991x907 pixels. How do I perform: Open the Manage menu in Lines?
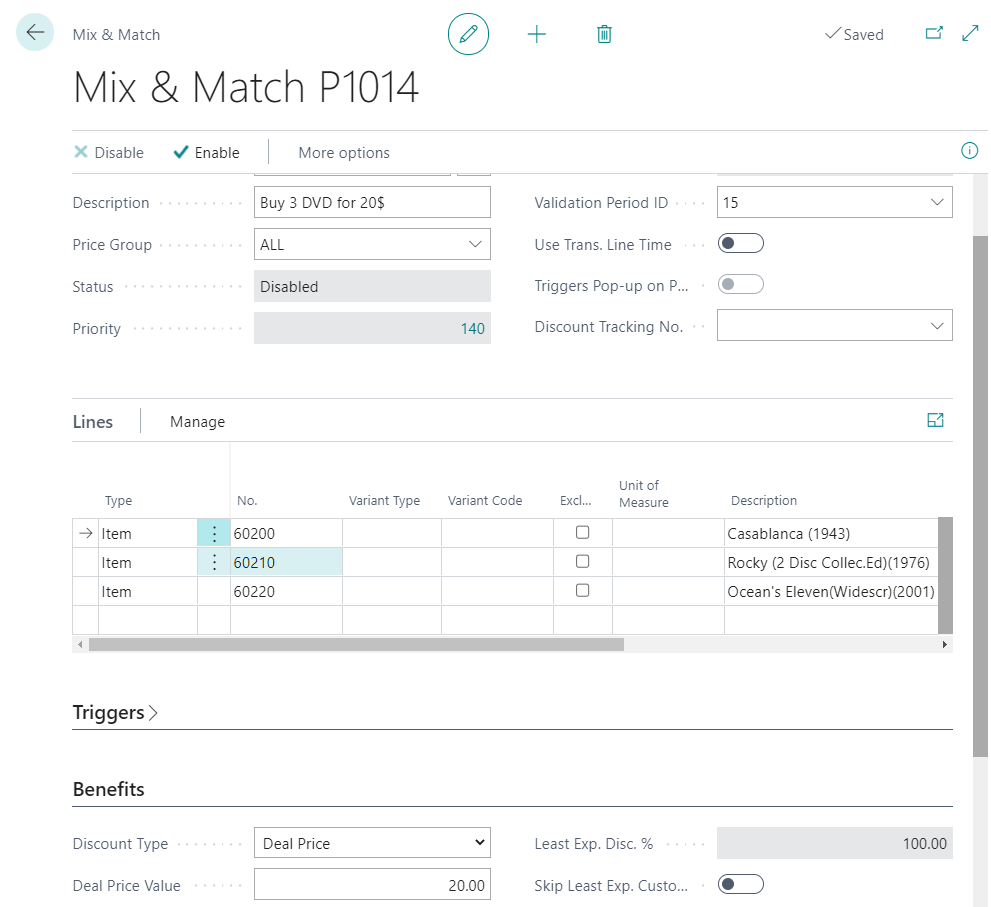[197, 422]
